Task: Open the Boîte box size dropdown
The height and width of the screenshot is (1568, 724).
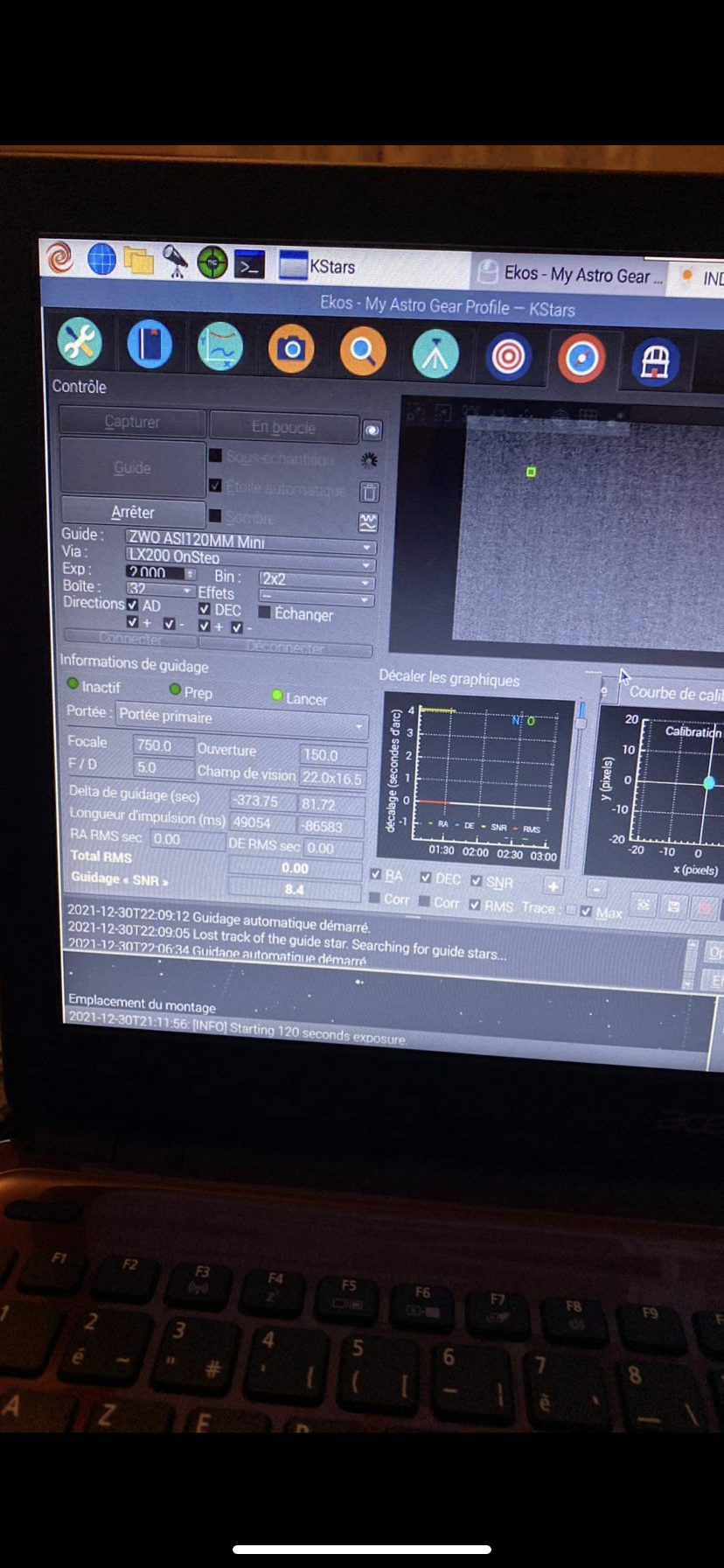Action: coord(160,590)
